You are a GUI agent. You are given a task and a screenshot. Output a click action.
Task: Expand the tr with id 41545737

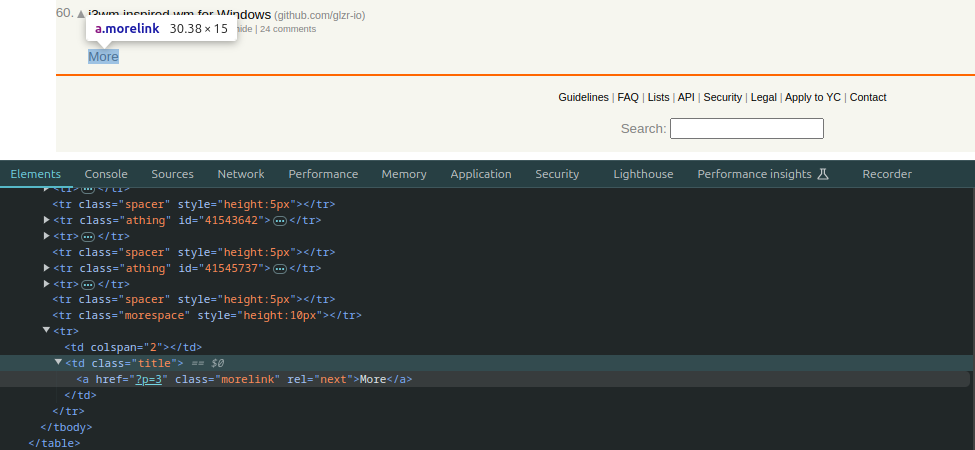tap(47, 268)
